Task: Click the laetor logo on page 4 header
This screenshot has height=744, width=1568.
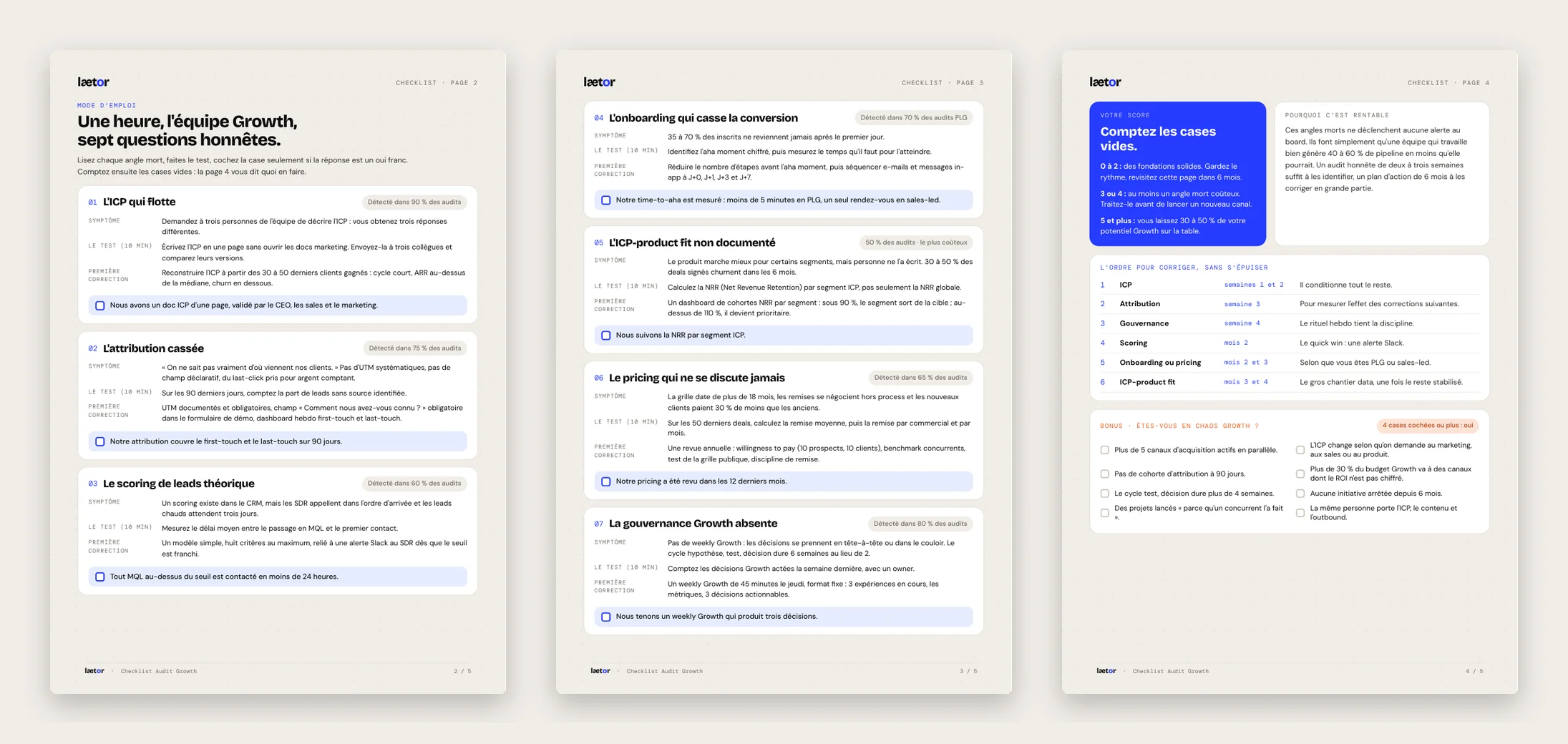Action: pos(1105,82)
